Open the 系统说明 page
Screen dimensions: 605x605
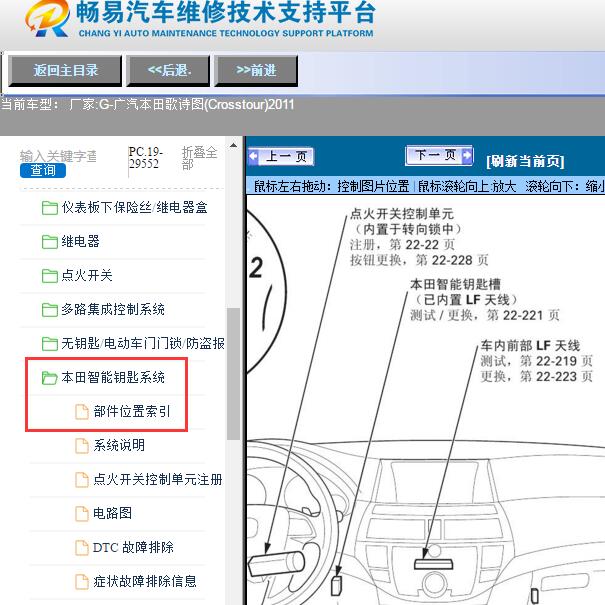point(119,445)
